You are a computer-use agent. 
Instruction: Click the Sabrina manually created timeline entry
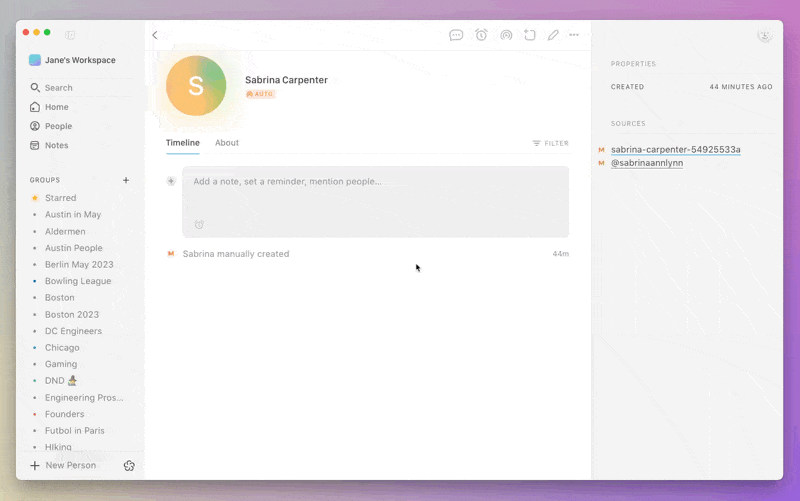click(236, 254)
